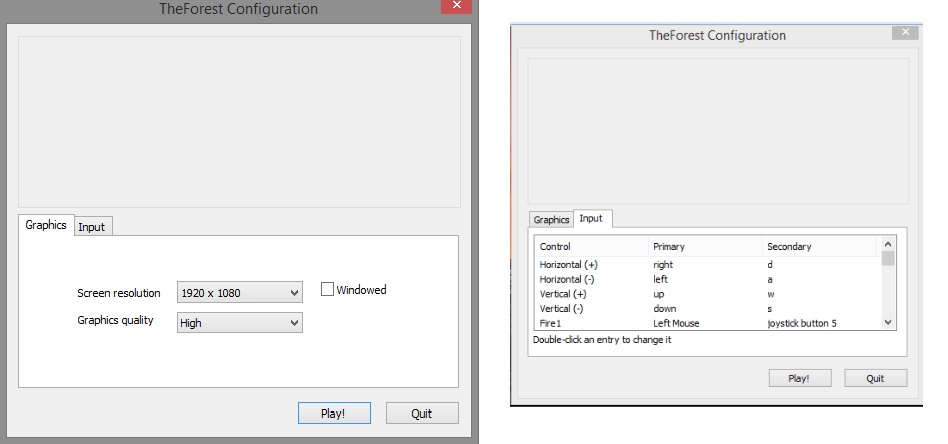This screenshot has width=948, height=444.
Task: Click primary binding 'right'
Action: [x=663, y=264]
